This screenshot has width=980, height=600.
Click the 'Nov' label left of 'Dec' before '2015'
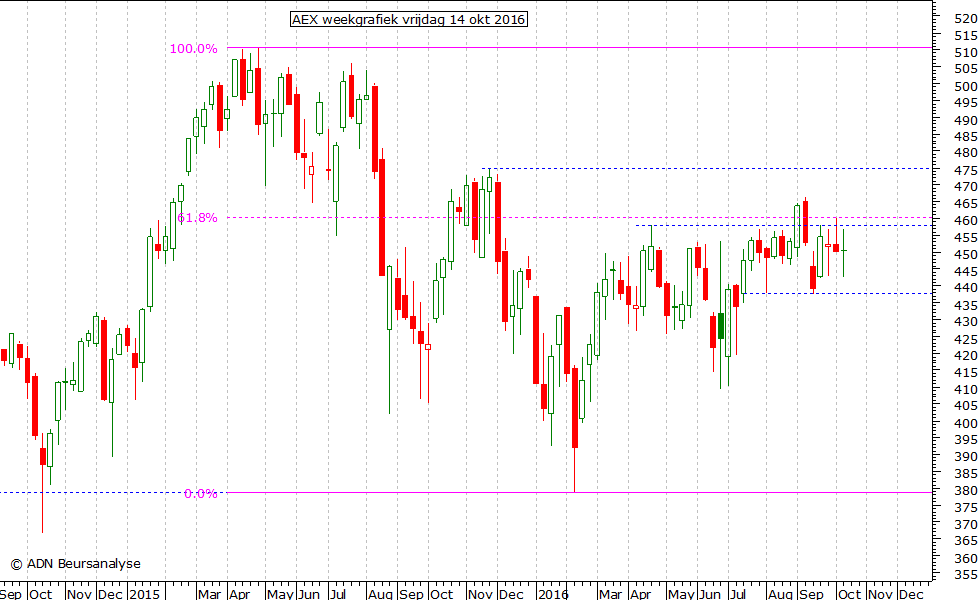[79, 593]
